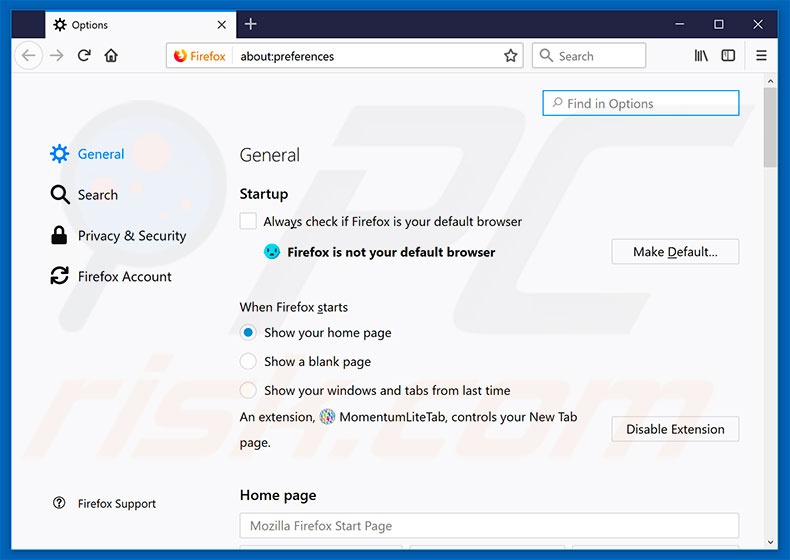Viewport: 790px width, 560px height.
Task: Click the scrollbar down arrow
Action: (770, 542)
